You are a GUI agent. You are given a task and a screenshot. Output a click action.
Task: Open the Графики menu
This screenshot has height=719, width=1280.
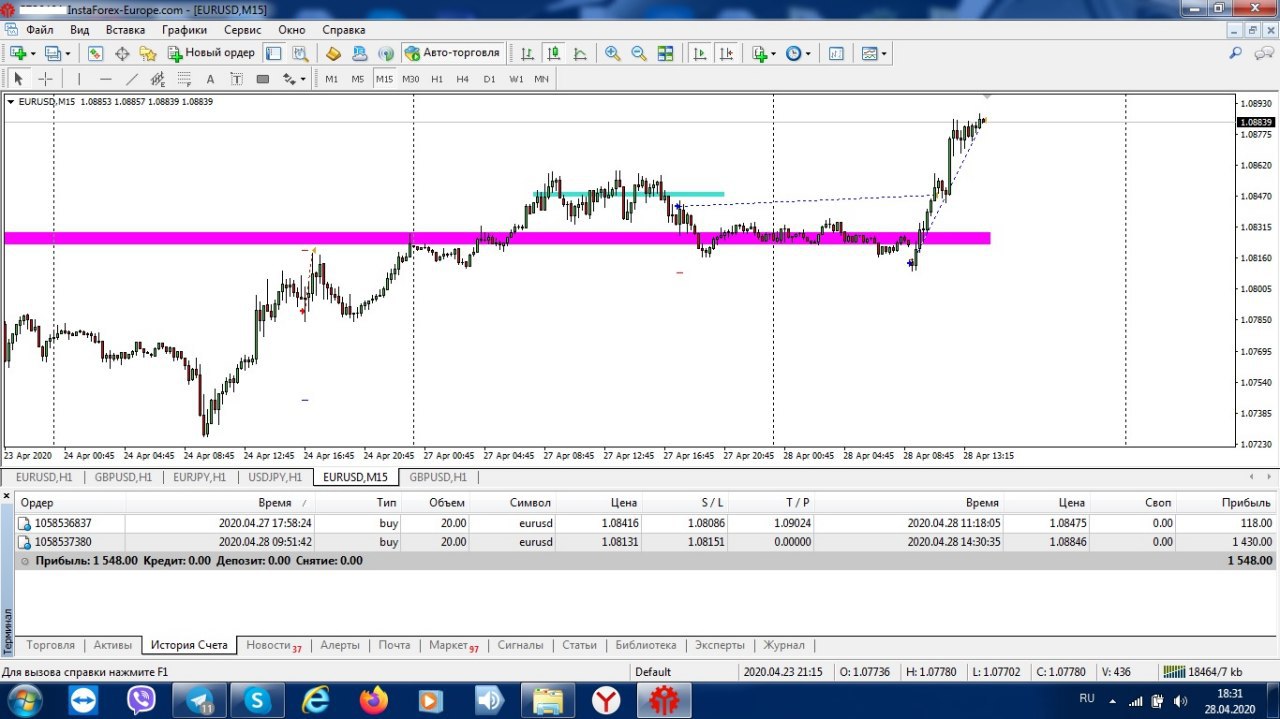point(184,30)
